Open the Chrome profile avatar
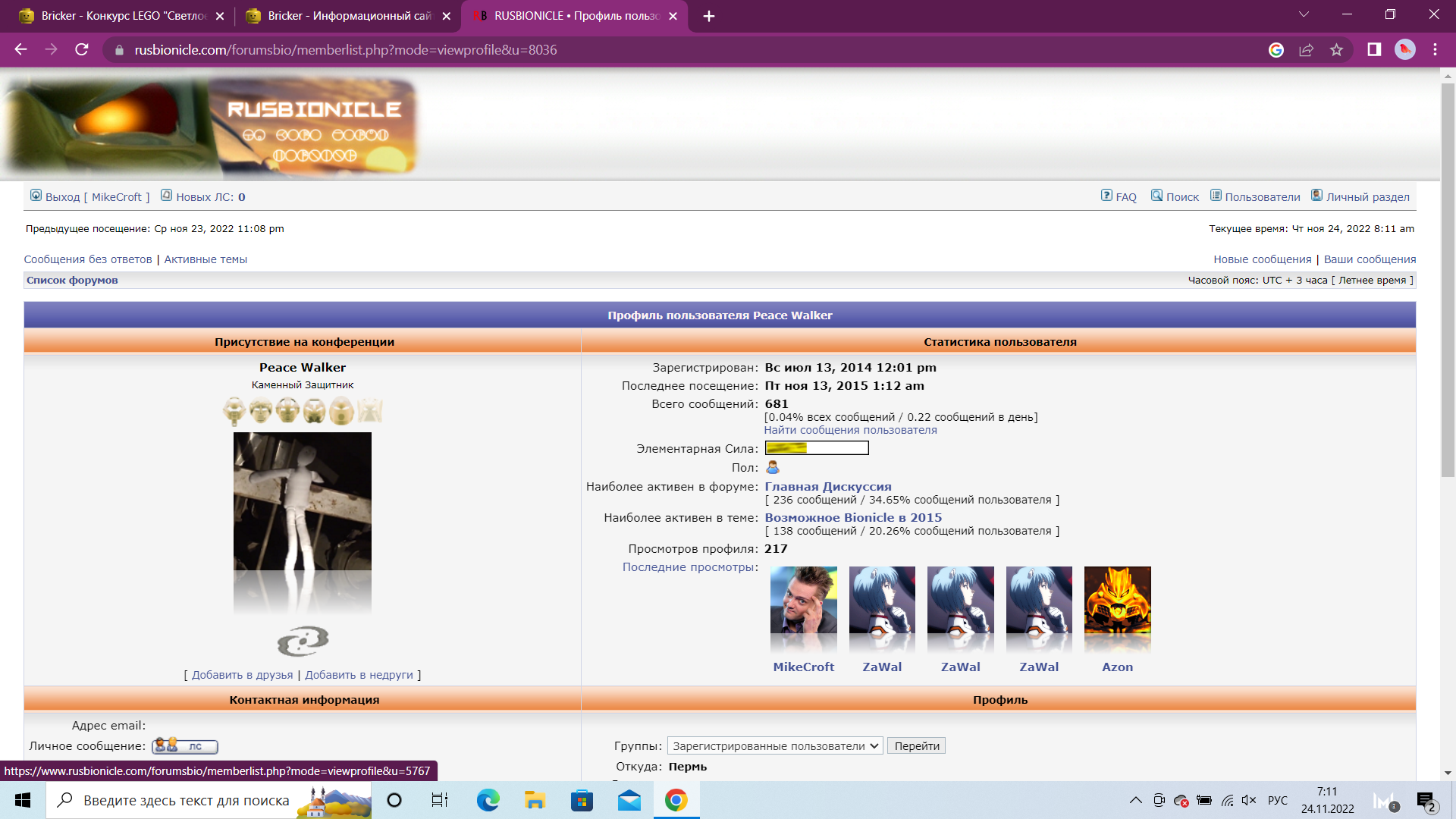 [x=1405, y=49]
